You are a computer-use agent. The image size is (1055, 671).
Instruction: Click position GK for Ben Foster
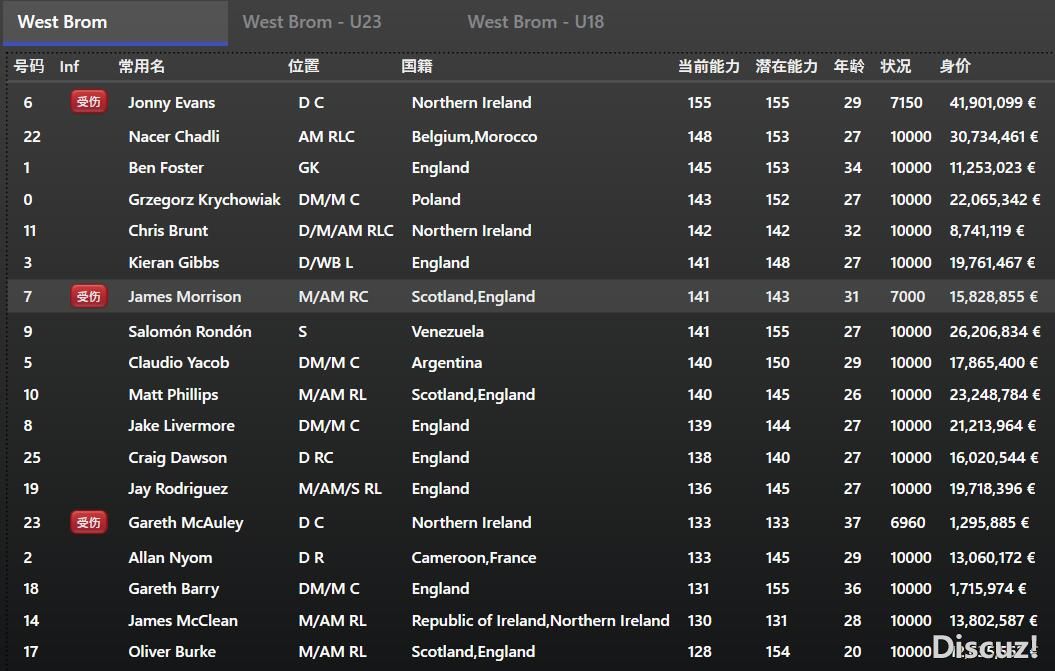point(309,168)
